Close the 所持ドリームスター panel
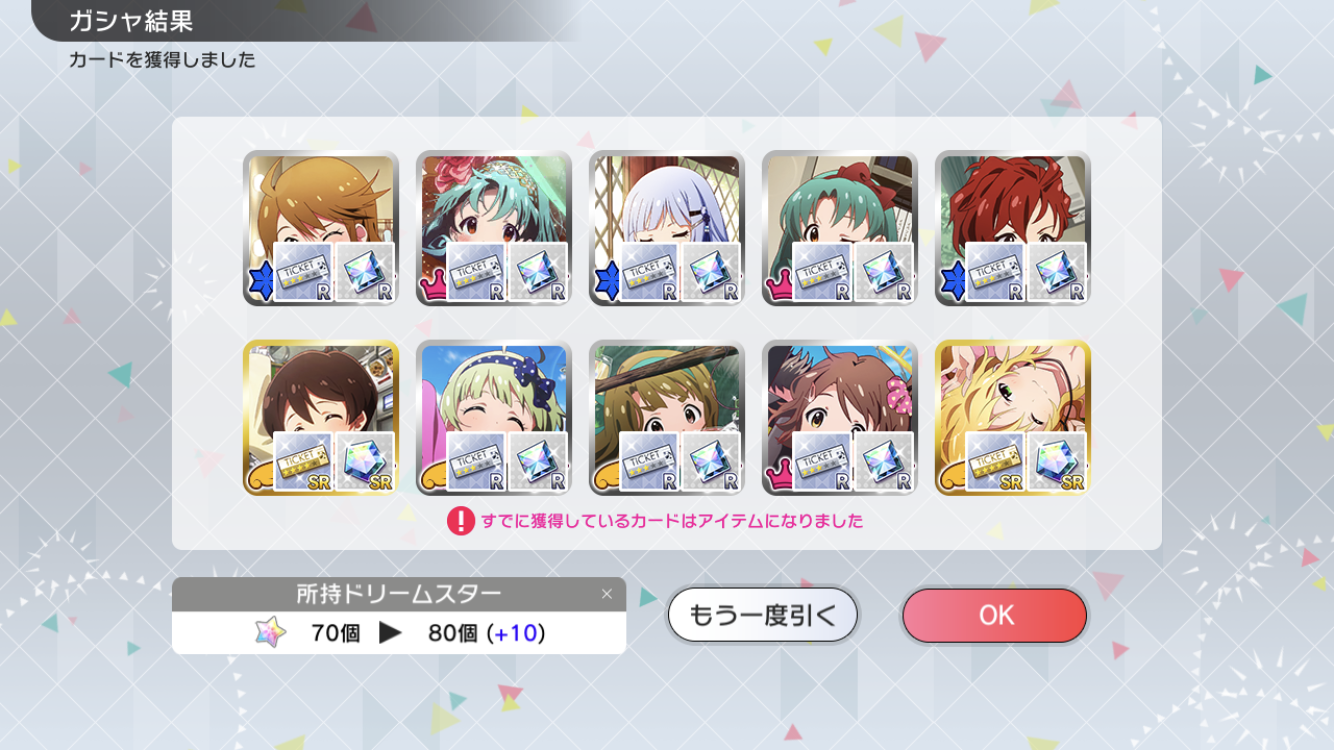Viewport: 1334px width, 750px height. pyautogui.click(x=606, y=594)
